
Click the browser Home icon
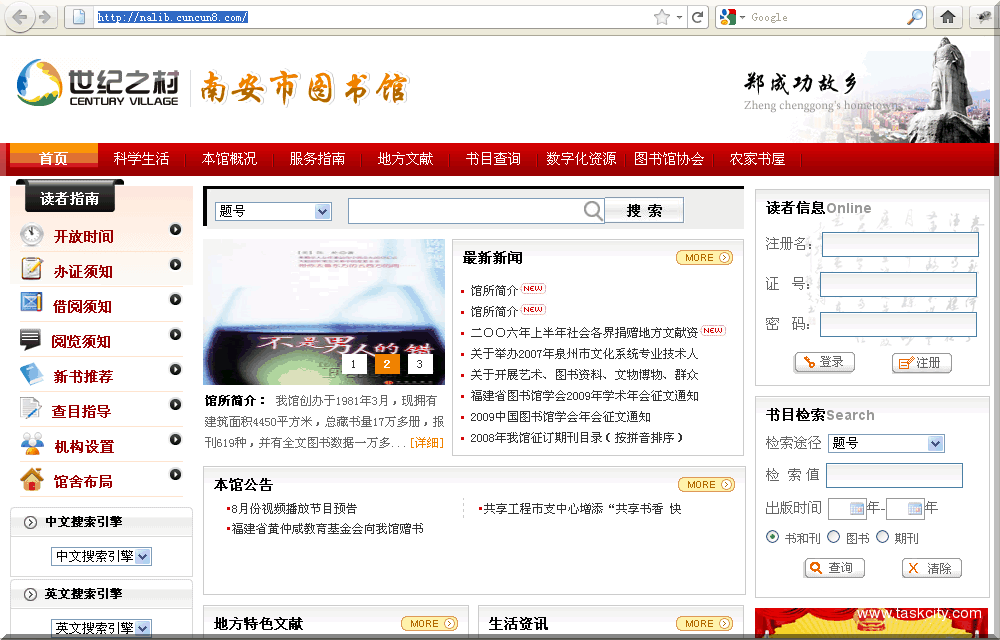947,17
